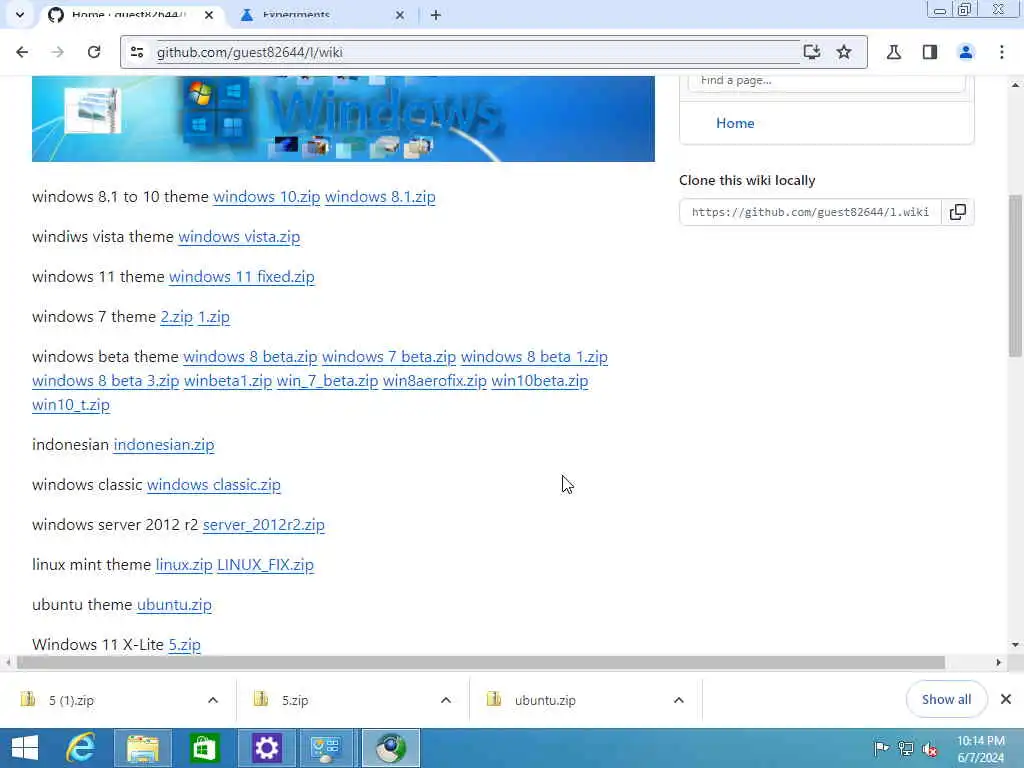
Task: Download win10_t.zip
Action: point(71,405)
